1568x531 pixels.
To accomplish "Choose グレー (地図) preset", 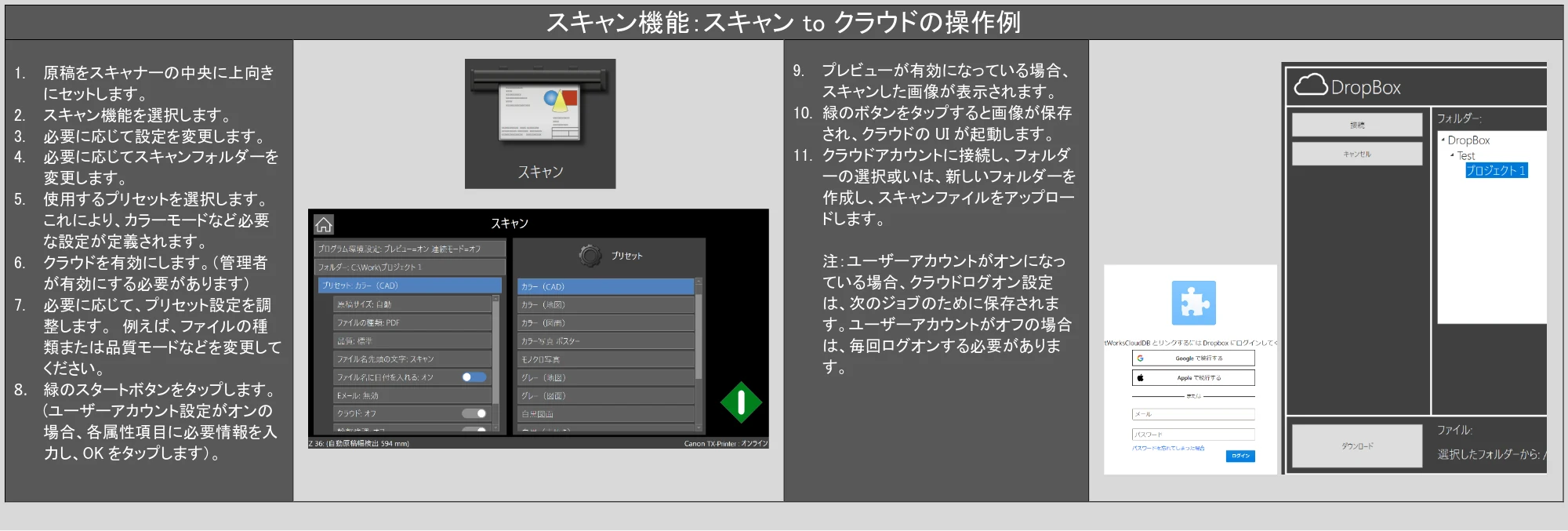I will [605, 377].
